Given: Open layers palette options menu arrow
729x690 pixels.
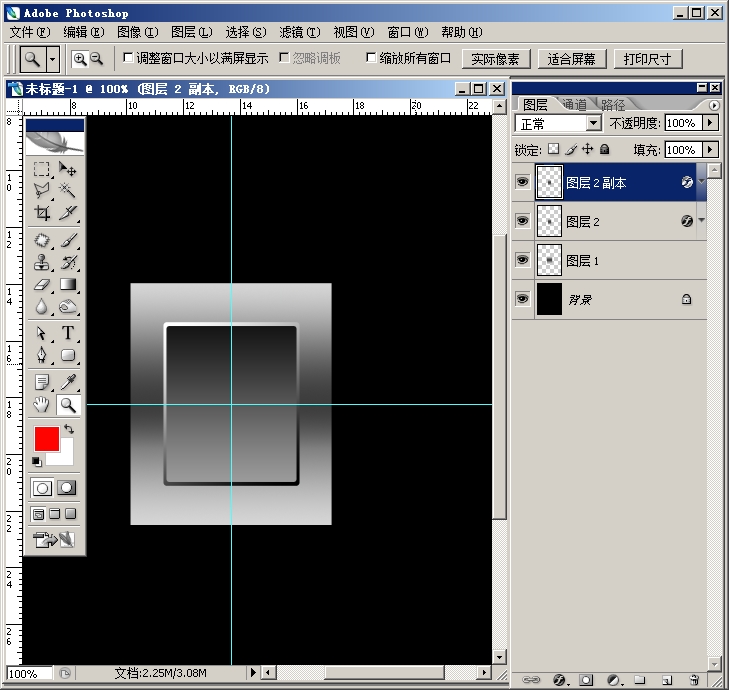Looking at the screenshot, I should [x=714, y=106].
